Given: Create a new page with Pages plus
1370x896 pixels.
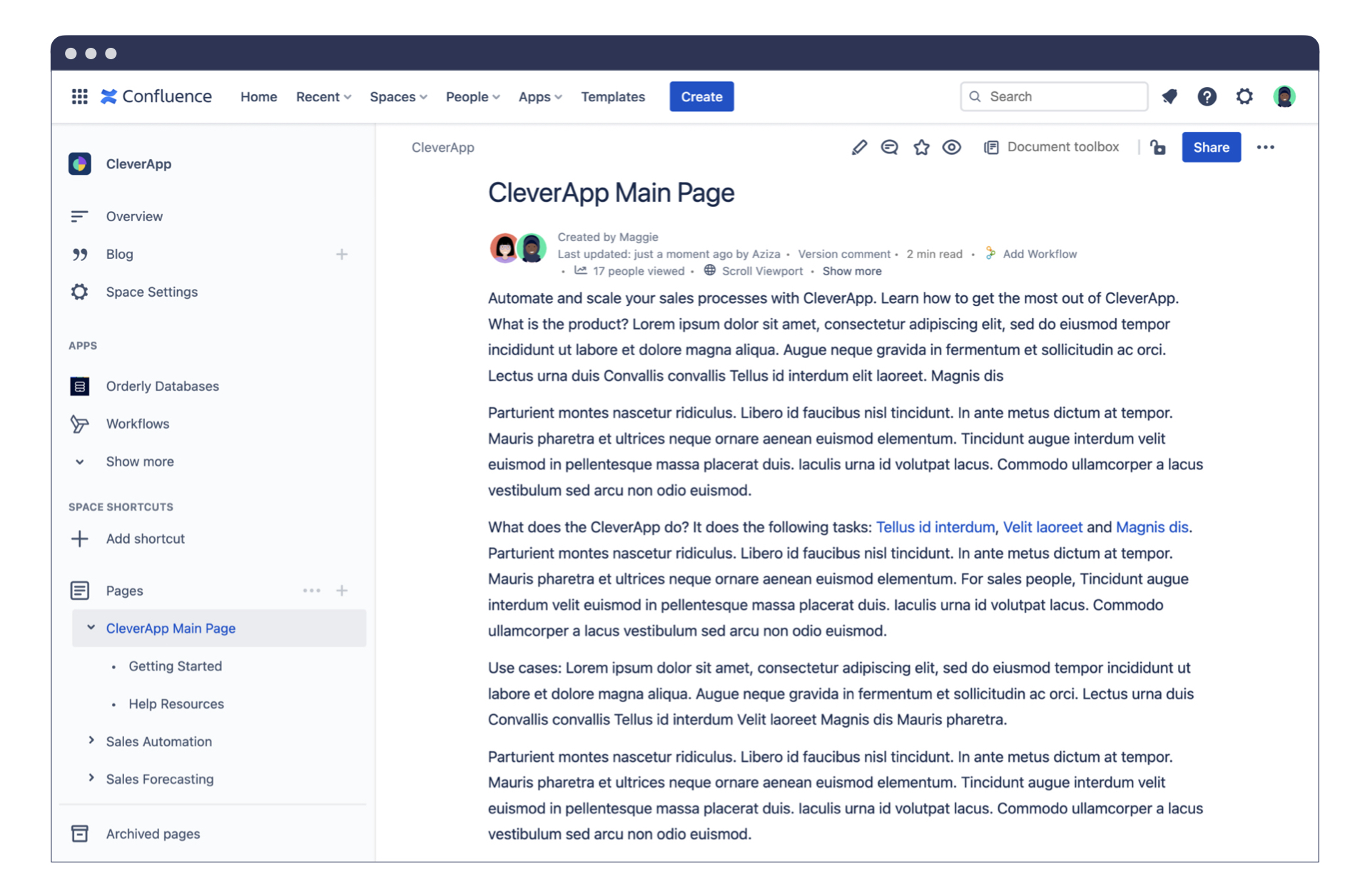Looking at the screenshot, I should pyautogui.click(x=342, y=591).
